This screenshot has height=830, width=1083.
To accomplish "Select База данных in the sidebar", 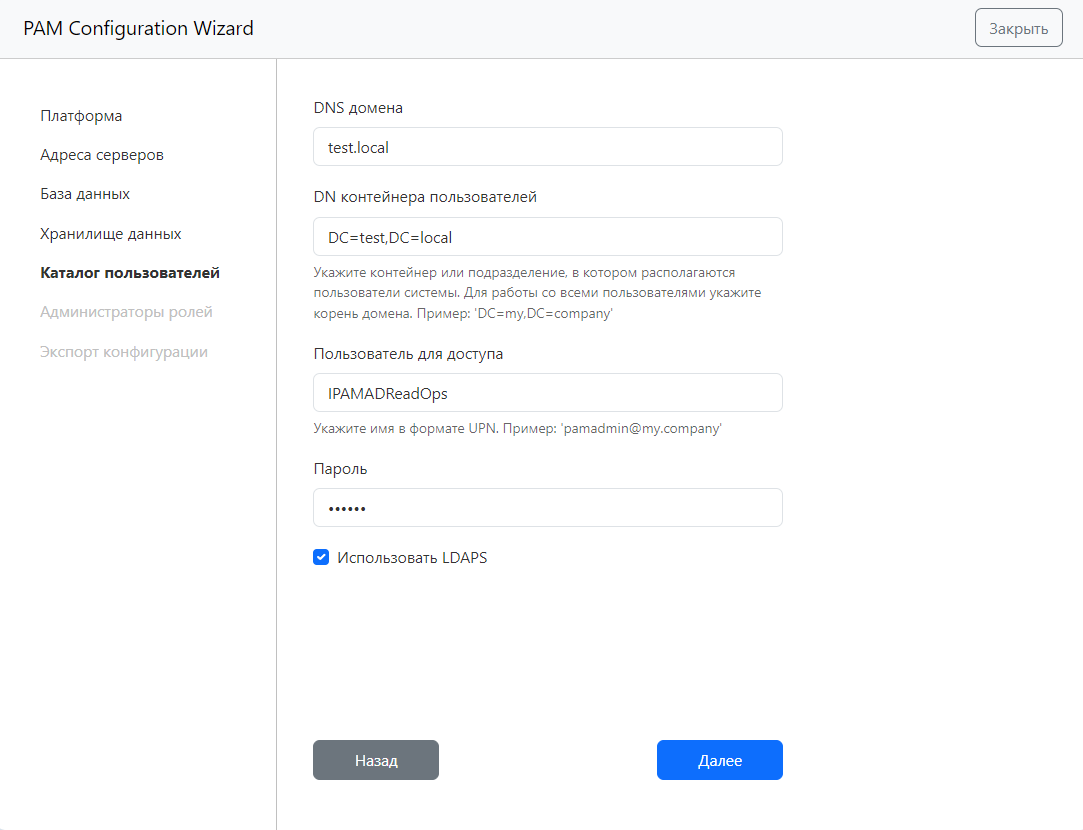I will click(85, 194).
